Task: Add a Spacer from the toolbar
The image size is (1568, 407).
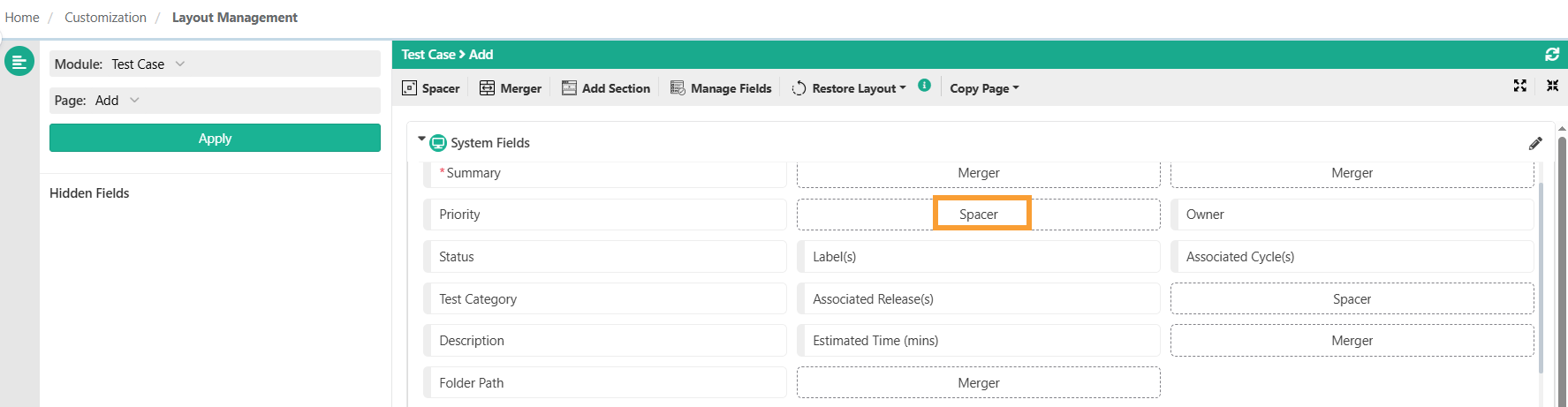Action: [x=431, y=88]
